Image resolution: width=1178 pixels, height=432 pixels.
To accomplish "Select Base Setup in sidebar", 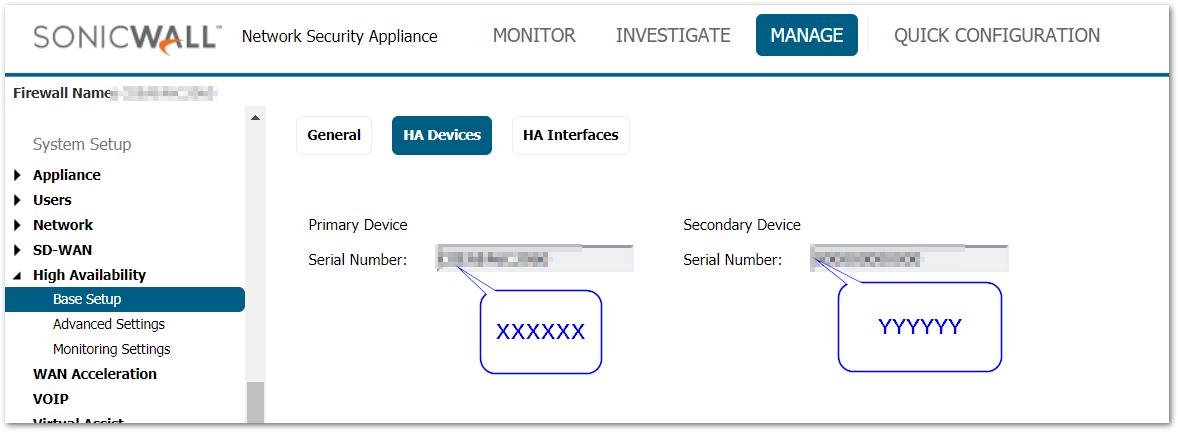I will (87, 299).
